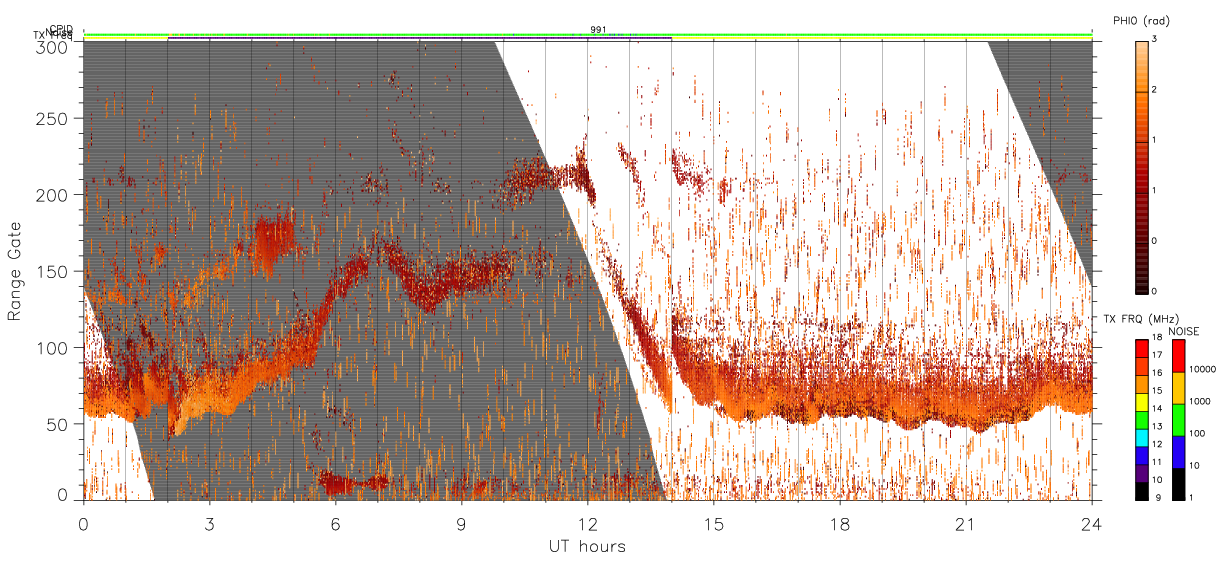
Task: Pick the green NOISE swatch between 100 and 1000
Action: point(1178,419)
